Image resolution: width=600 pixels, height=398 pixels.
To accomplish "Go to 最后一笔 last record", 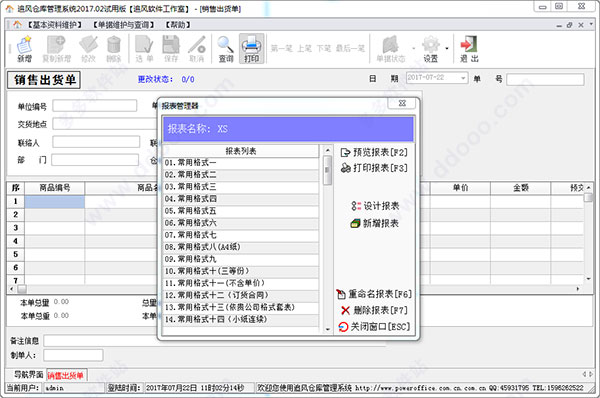I will [350, 49].
